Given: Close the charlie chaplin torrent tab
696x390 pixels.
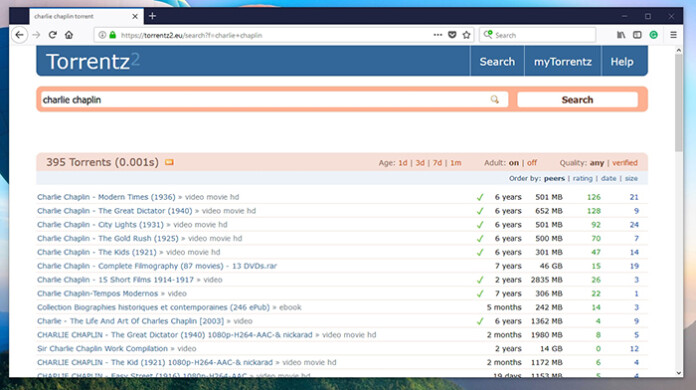Looking at the screenshot, I should 135,16.
